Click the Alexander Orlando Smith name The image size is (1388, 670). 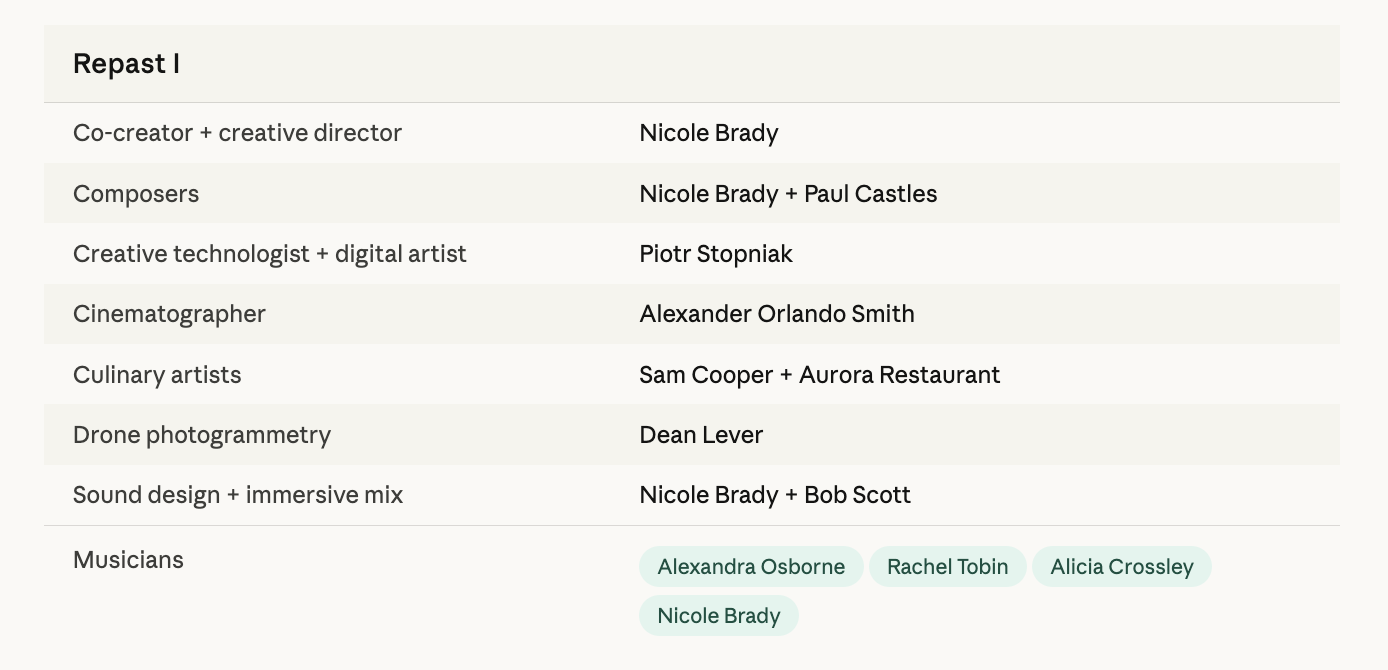[777, 314]
